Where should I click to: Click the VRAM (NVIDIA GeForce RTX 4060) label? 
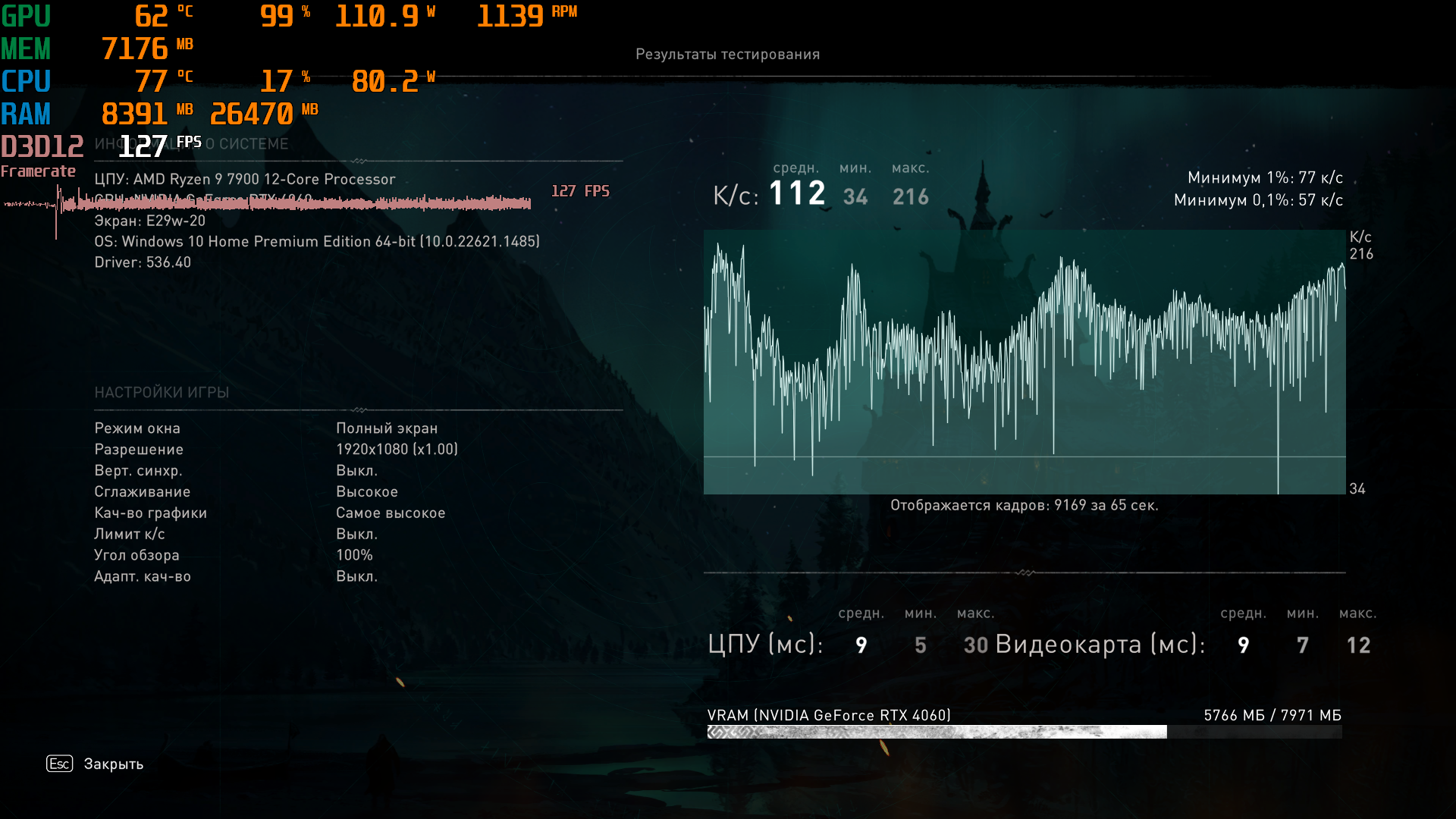point(829,716)
